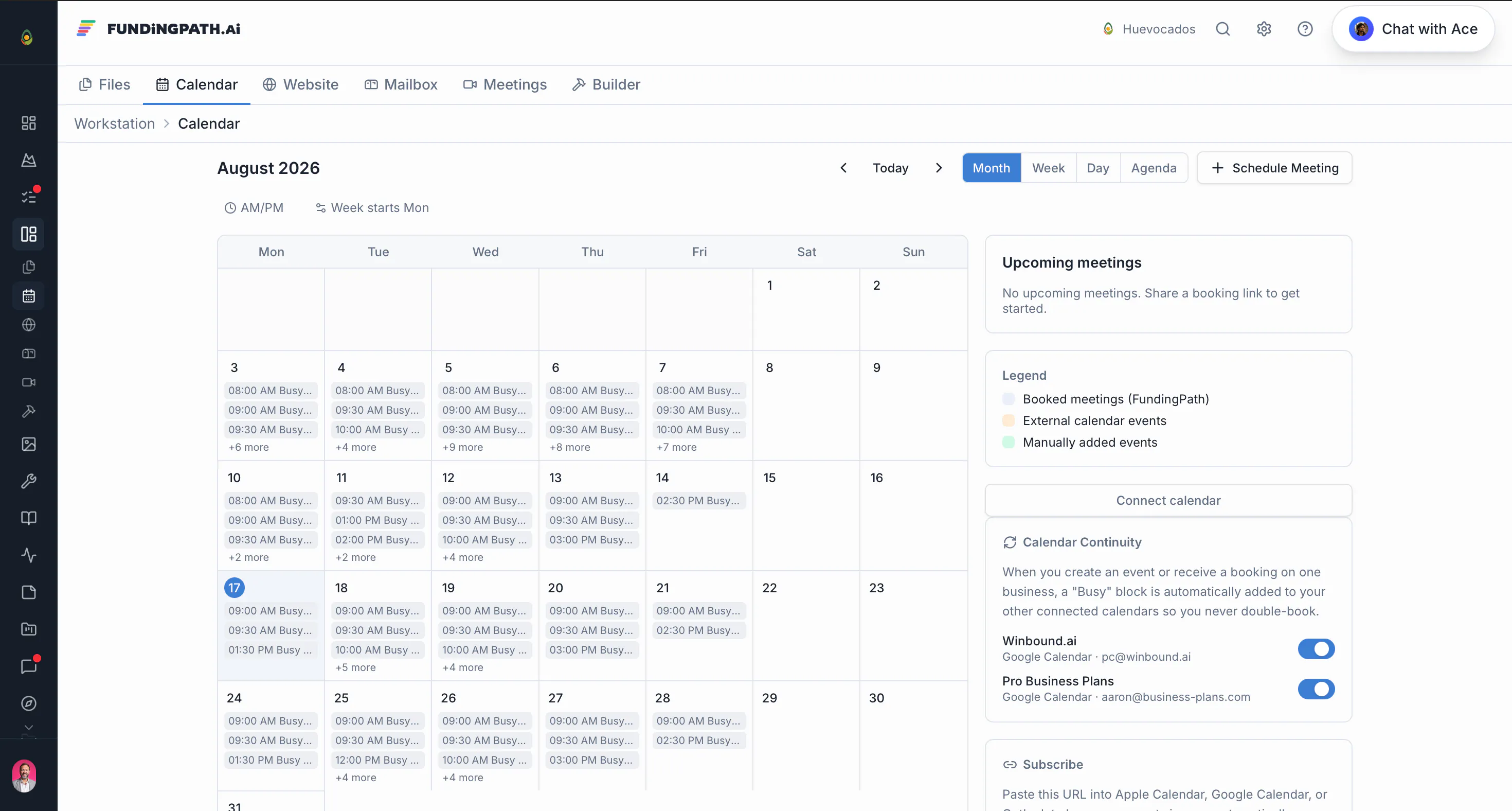Open the Meetings tab
The width and height of the screenshot is (1512, 811).
[x=505, y=84]
